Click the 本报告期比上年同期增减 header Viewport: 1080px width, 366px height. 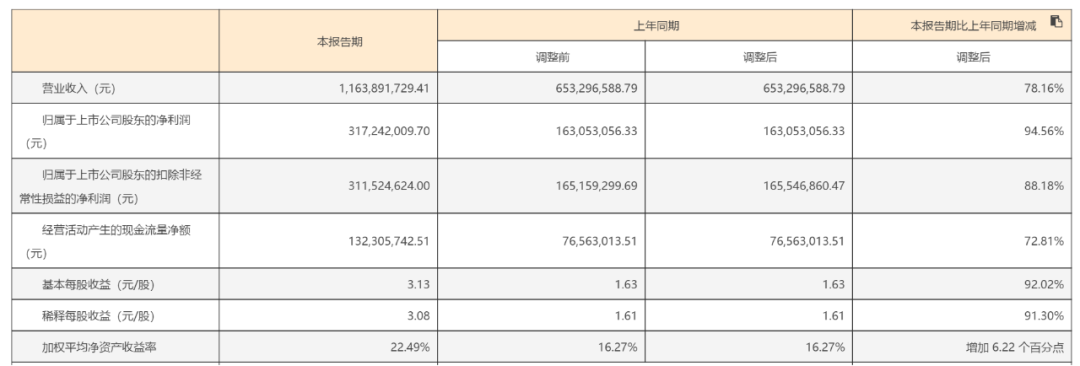[x=973, y=26]
